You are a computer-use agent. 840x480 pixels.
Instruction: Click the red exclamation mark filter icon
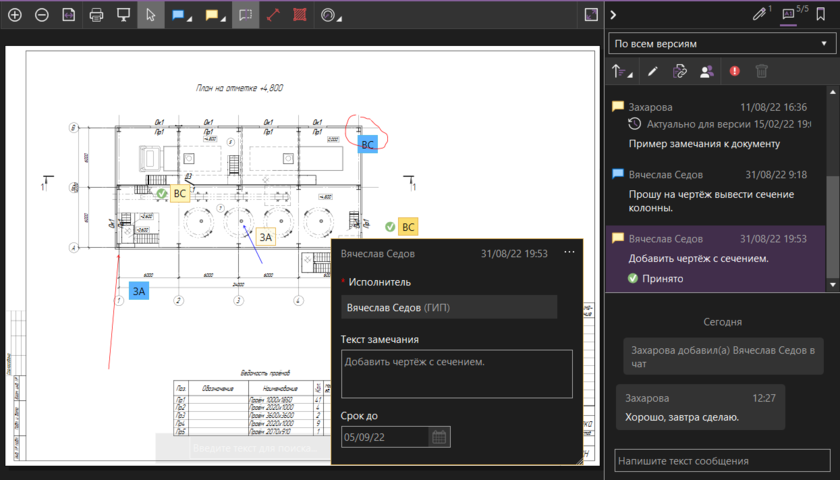coord(735,71)
